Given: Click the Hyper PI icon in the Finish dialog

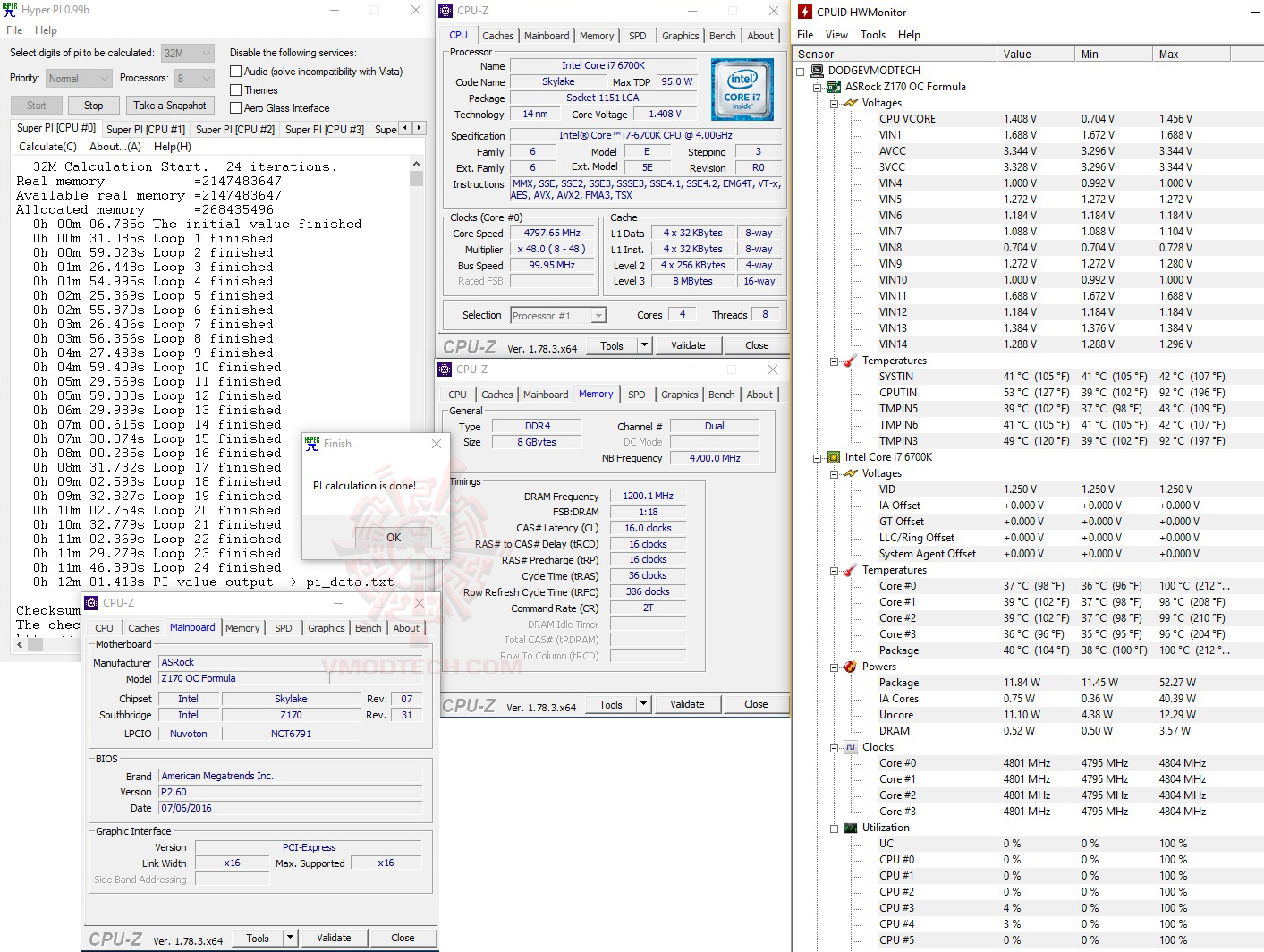Looking at the screenshot, I should tap(312, 444).
